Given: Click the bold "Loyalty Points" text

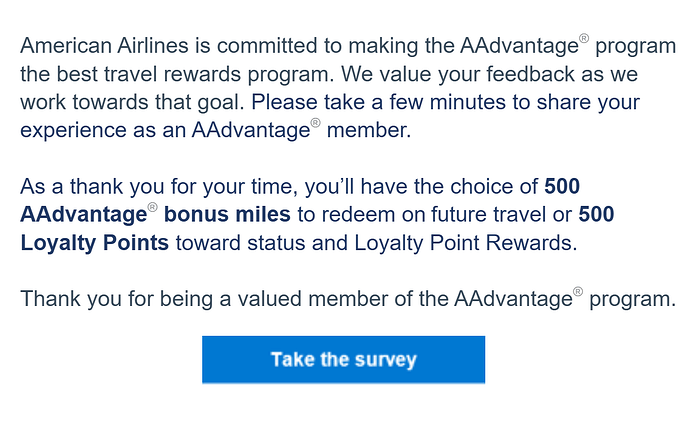Looking at the screenshot, I should coord(94,243).
